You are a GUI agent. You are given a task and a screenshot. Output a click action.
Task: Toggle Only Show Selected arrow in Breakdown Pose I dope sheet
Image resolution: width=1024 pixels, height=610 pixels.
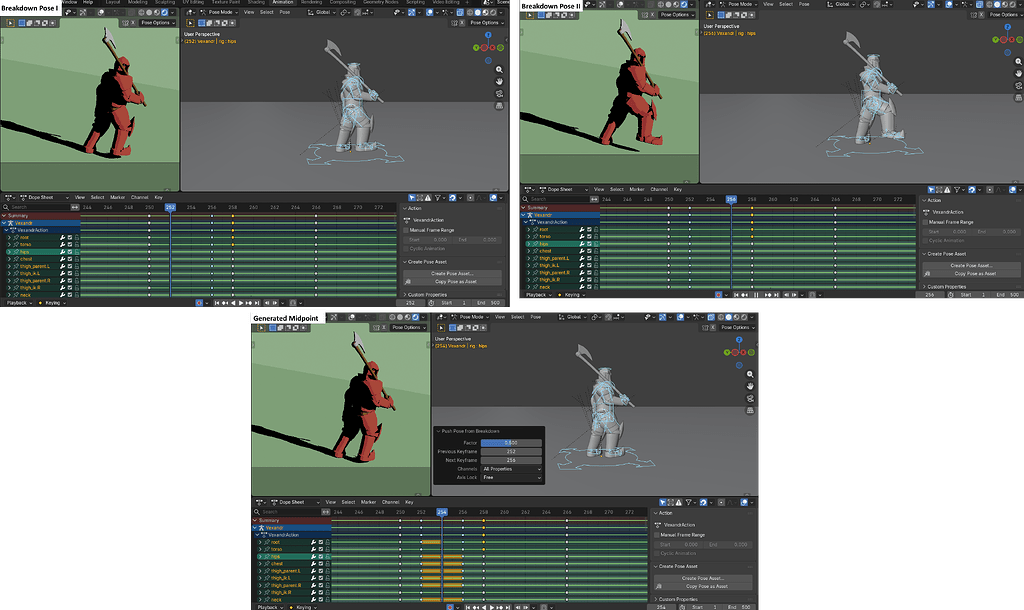[412, 197]
